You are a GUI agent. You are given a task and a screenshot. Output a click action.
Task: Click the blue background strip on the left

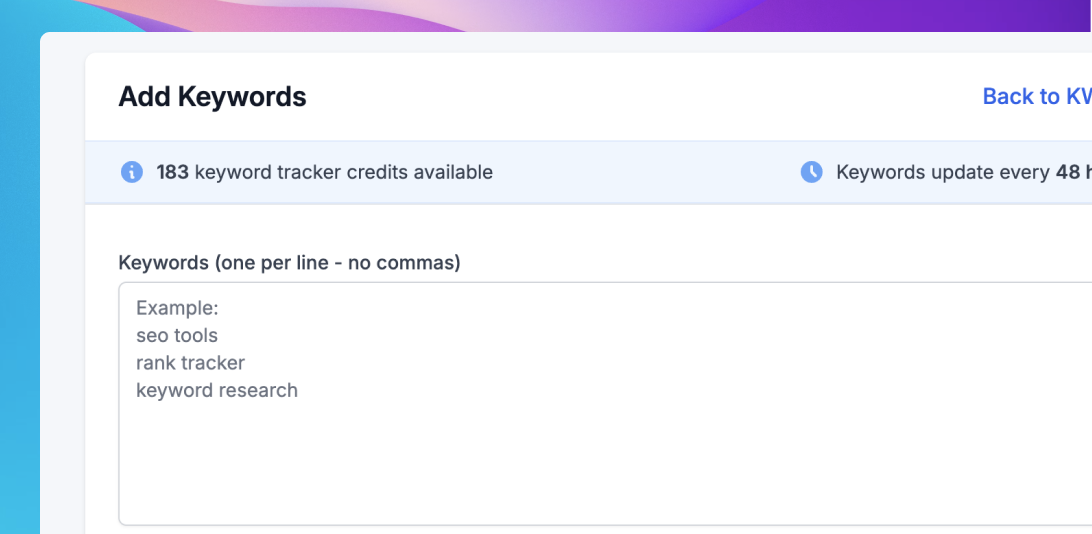tap(20, 300)
